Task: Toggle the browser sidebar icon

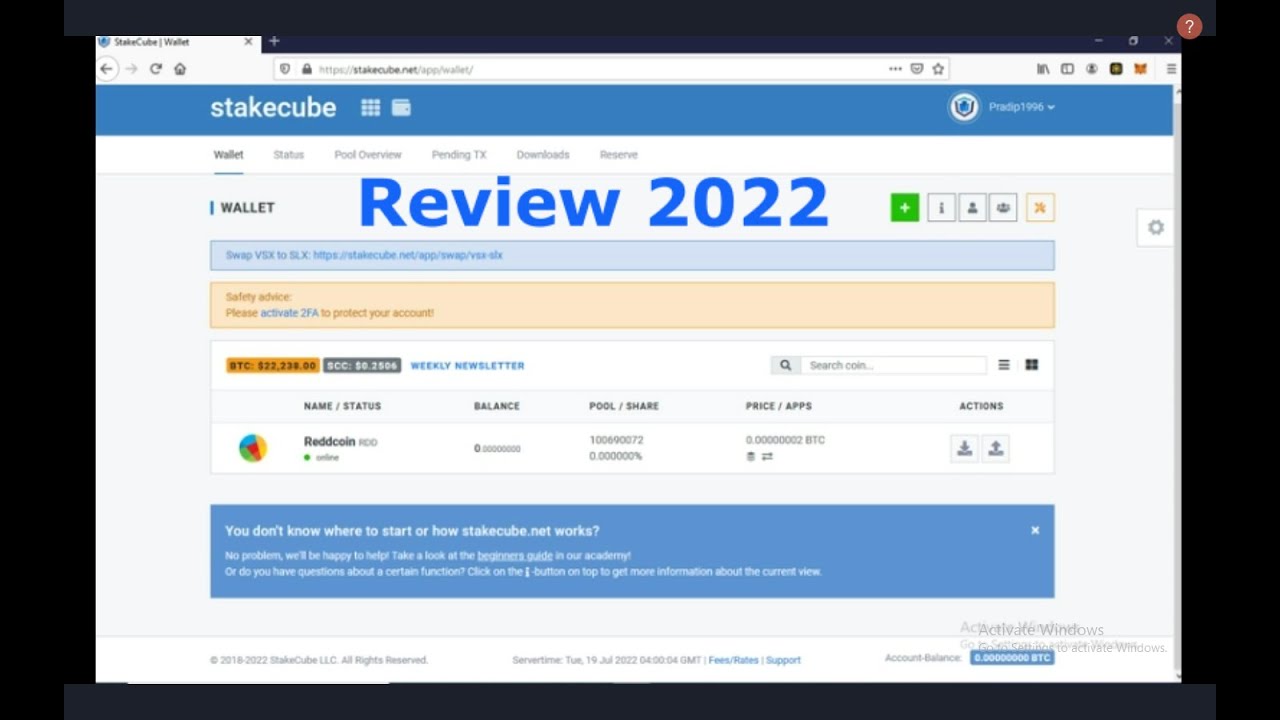Action: pos(1067,69)
